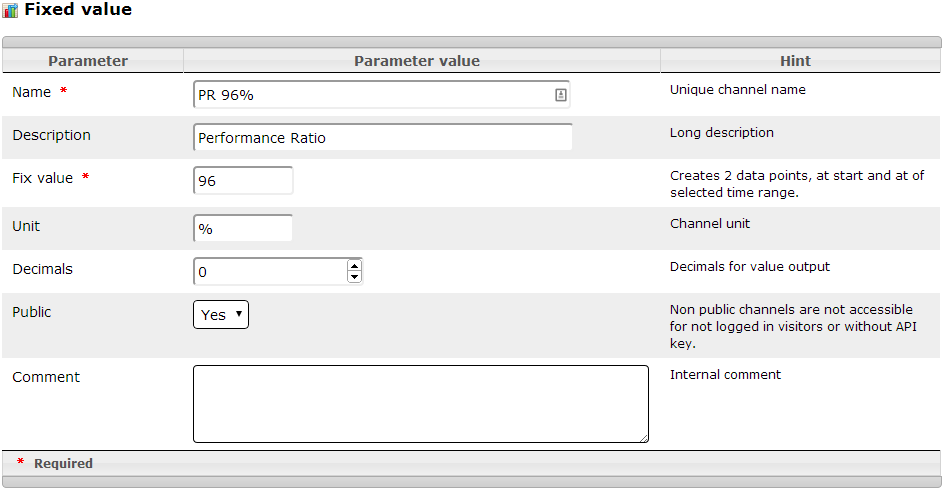Click the Long description hint
The image size is (945, 490).
coord(721,133)
